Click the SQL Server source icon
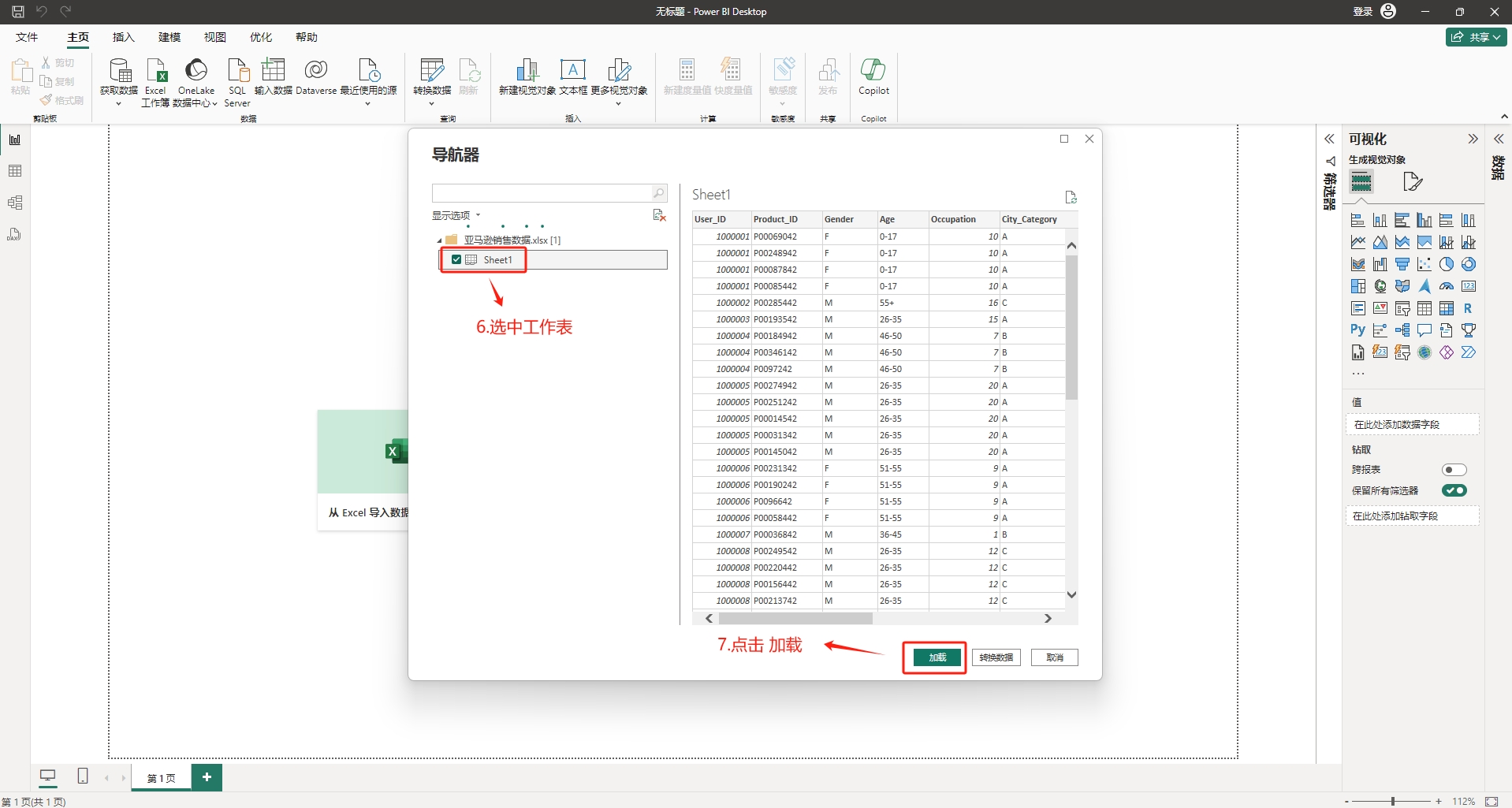This screenshot has width=1512, height=808. (237, 70)
